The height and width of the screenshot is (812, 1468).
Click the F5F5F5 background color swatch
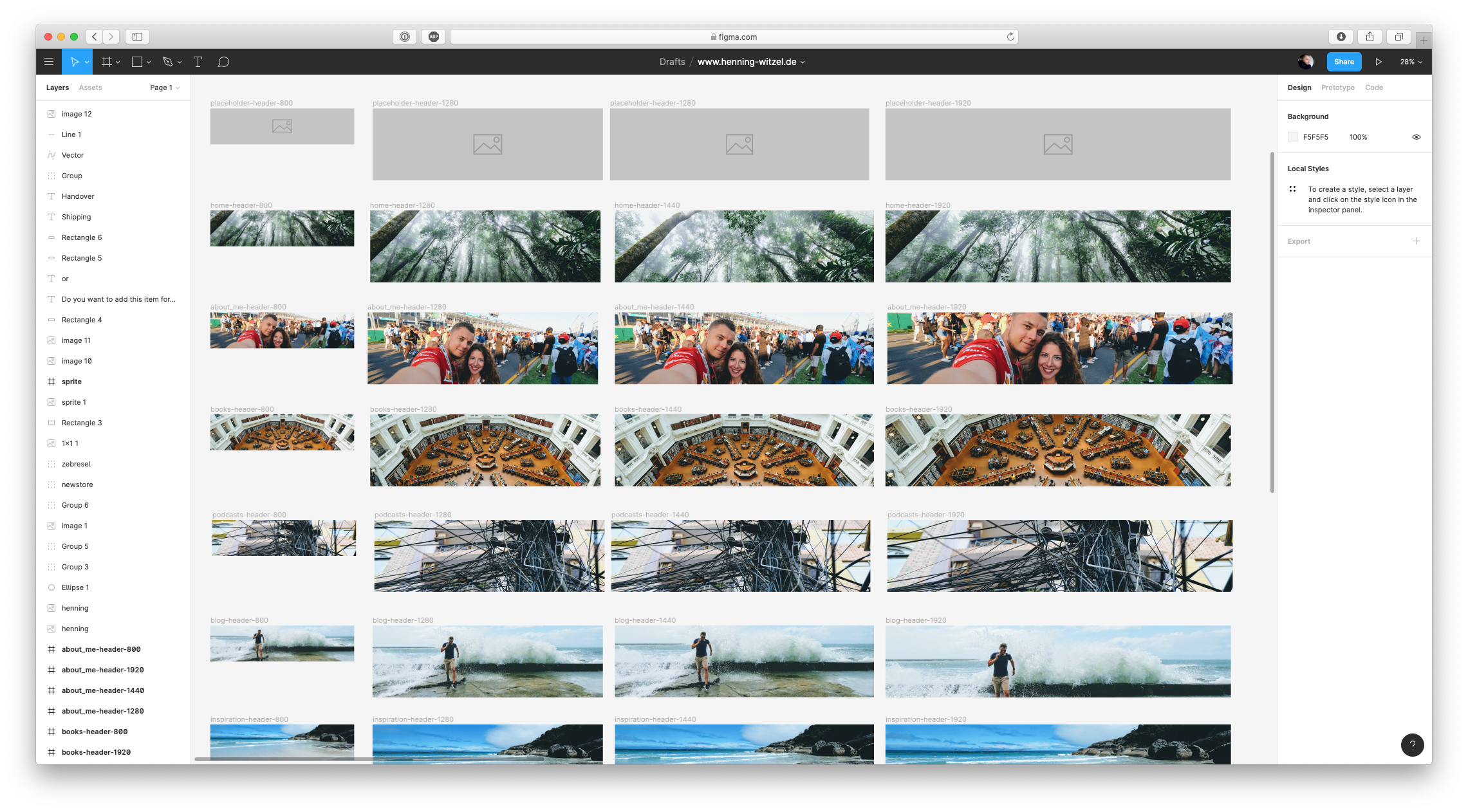[1293, 137]
